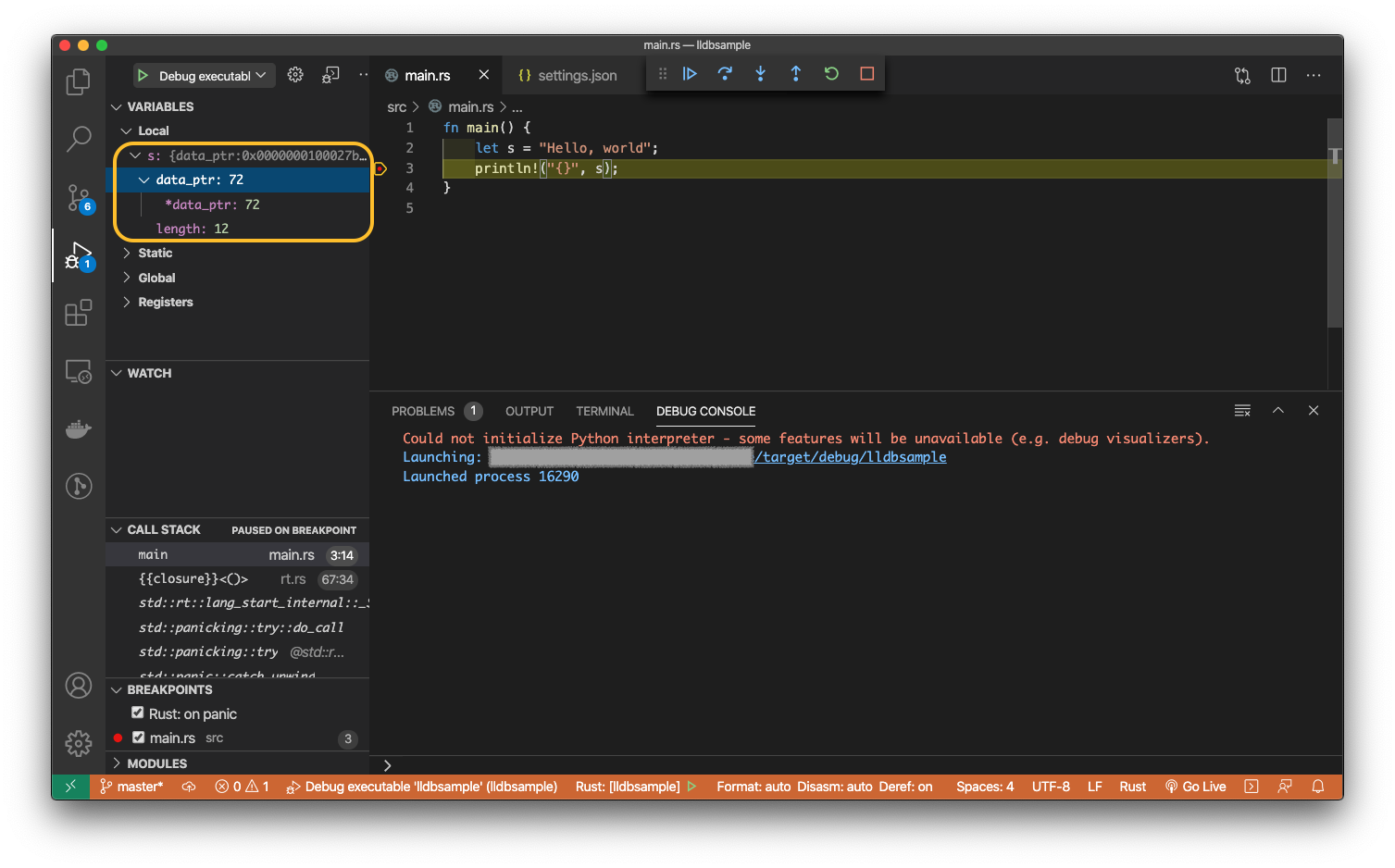Viewport: 1395px width, 868px height.
Task: Switch to the TERMINAL panel tab
Action: (604, 411)
